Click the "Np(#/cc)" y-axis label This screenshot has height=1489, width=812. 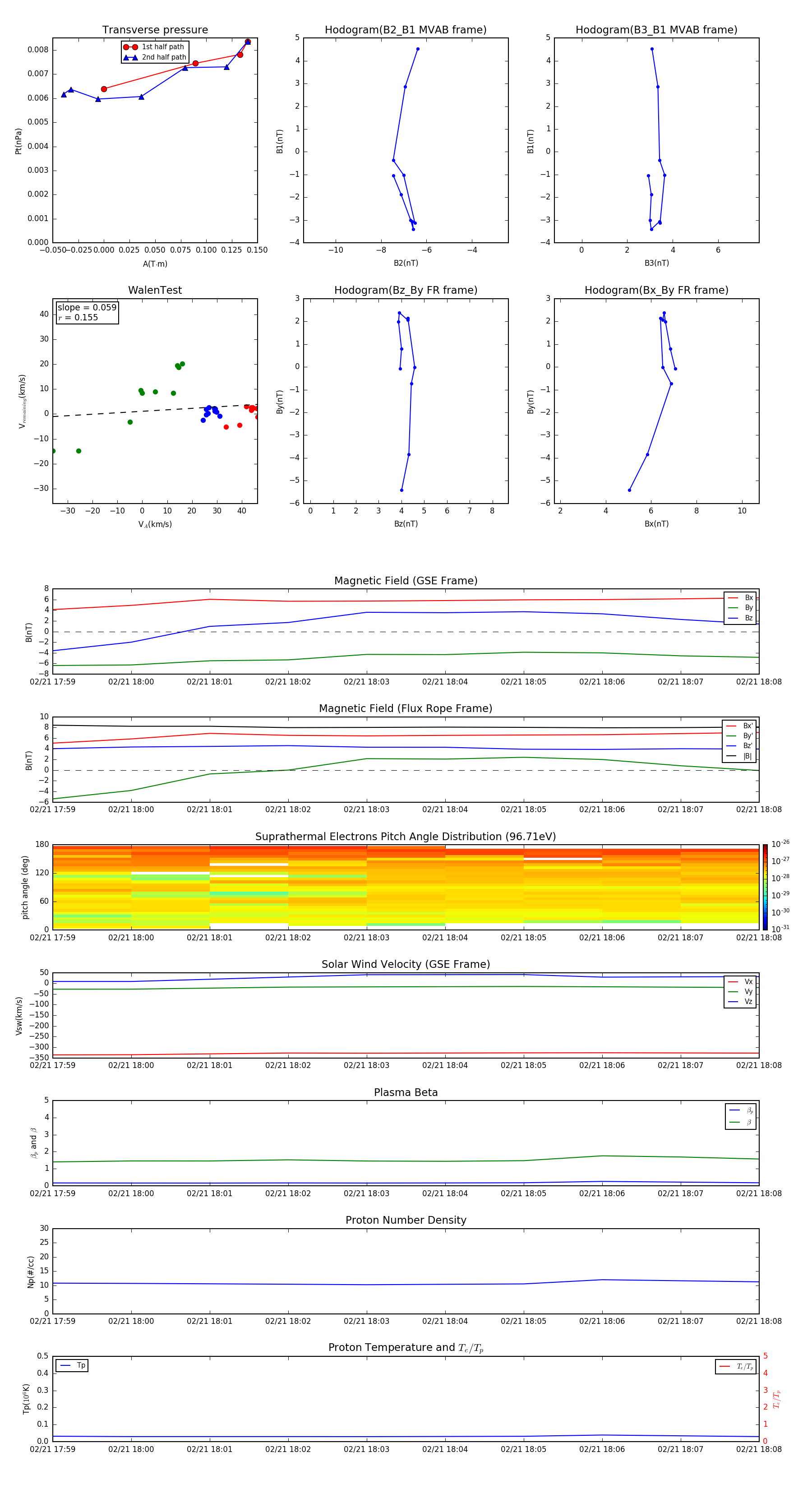[31, 1271]
